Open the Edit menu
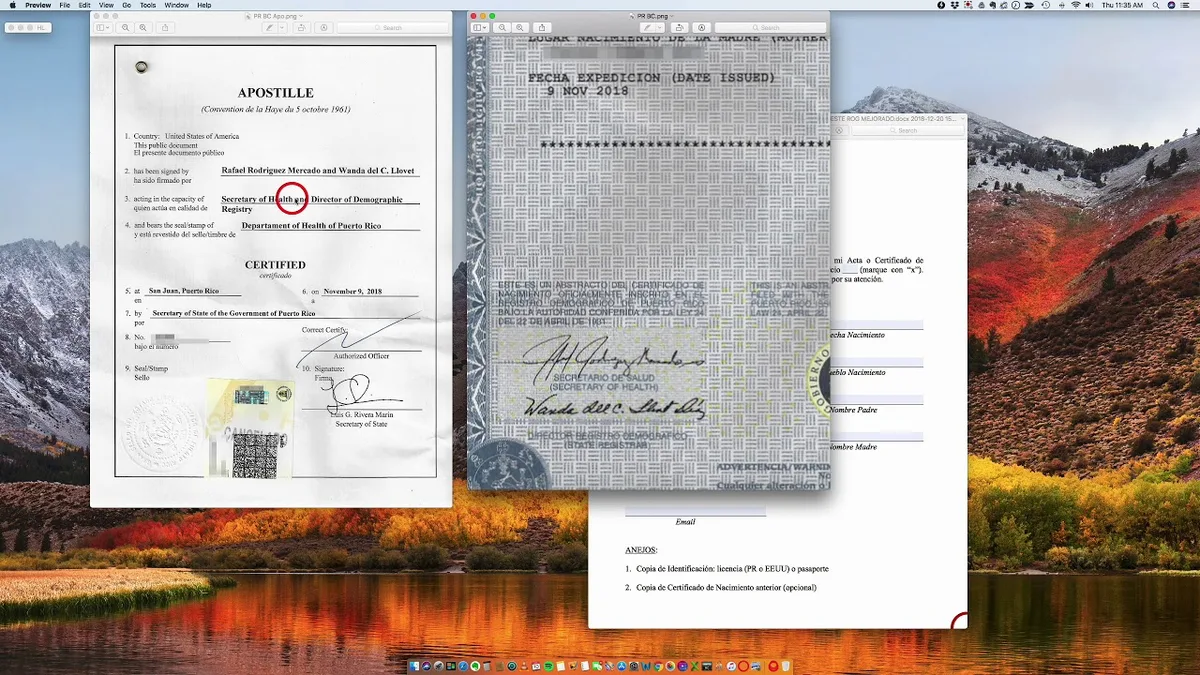This screenshot has height=675, width=1200. click(x=84, y=5)
